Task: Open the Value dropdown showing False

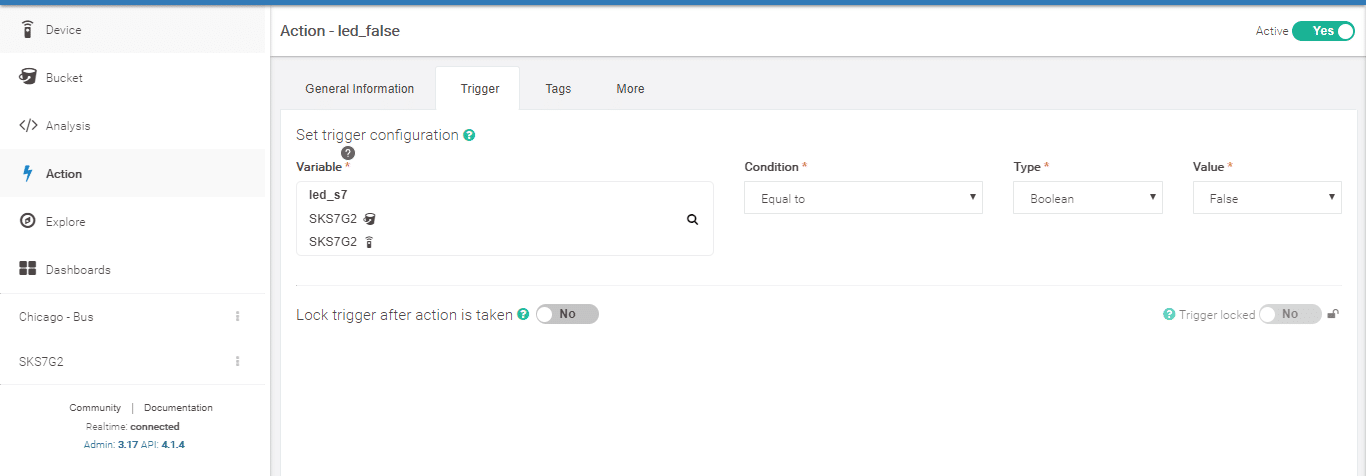Action: 1267,198
